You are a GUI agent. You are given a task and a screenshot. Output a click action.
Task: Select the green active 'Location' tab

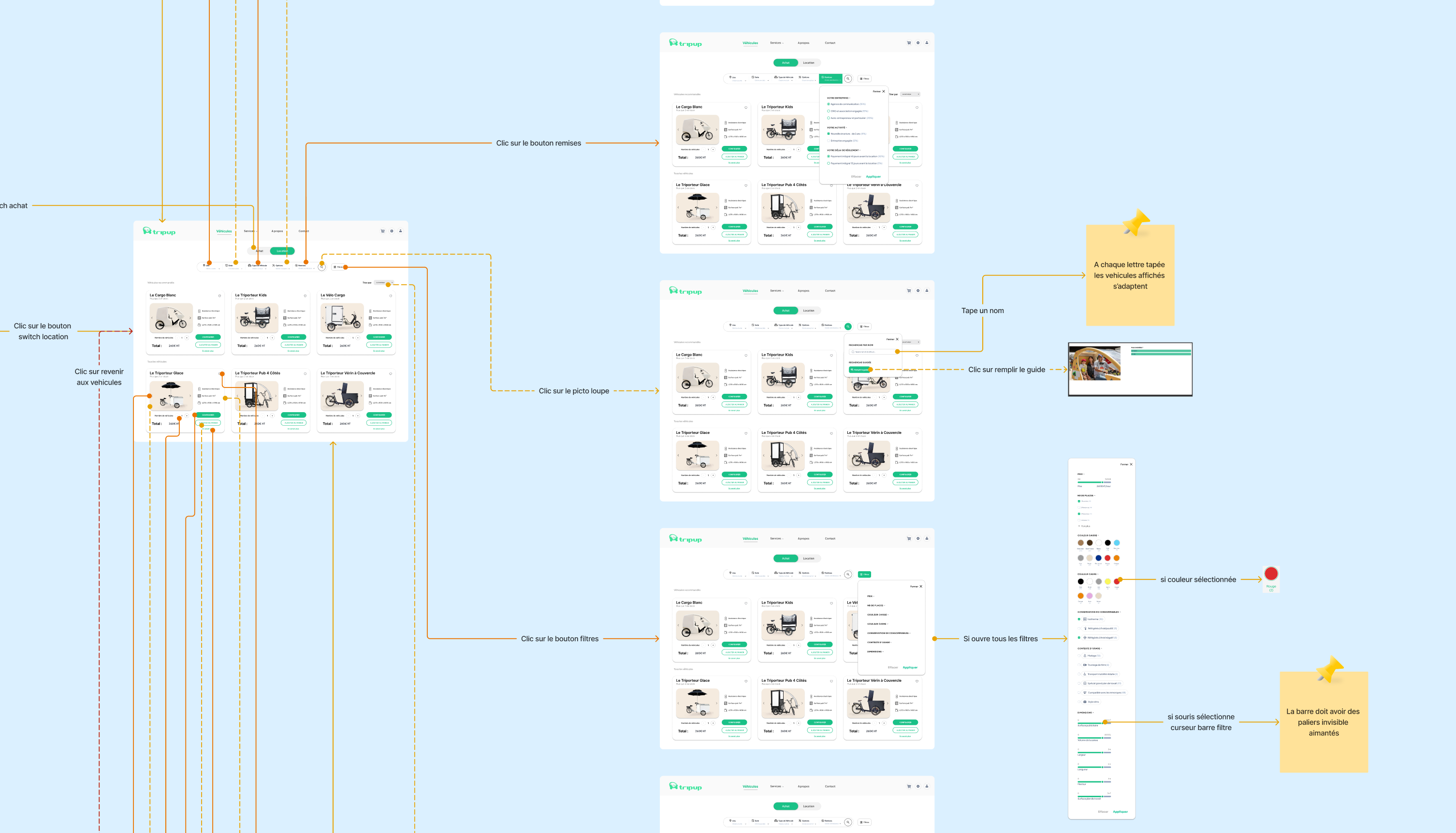point(282,251)
